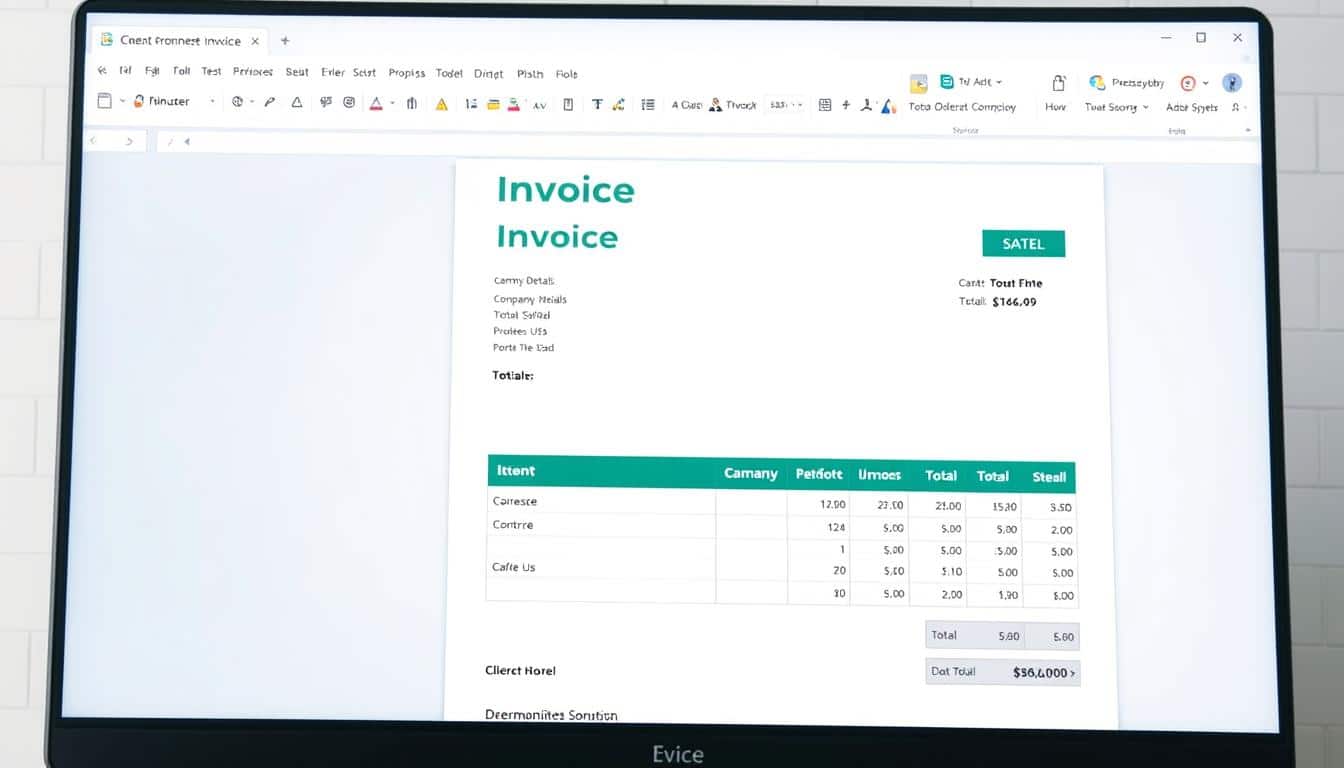Expand the arrow beside the red circle icon
The width and height of the screenshot is (1344, 768).
pyautogui.click(x=1205, y=83)
